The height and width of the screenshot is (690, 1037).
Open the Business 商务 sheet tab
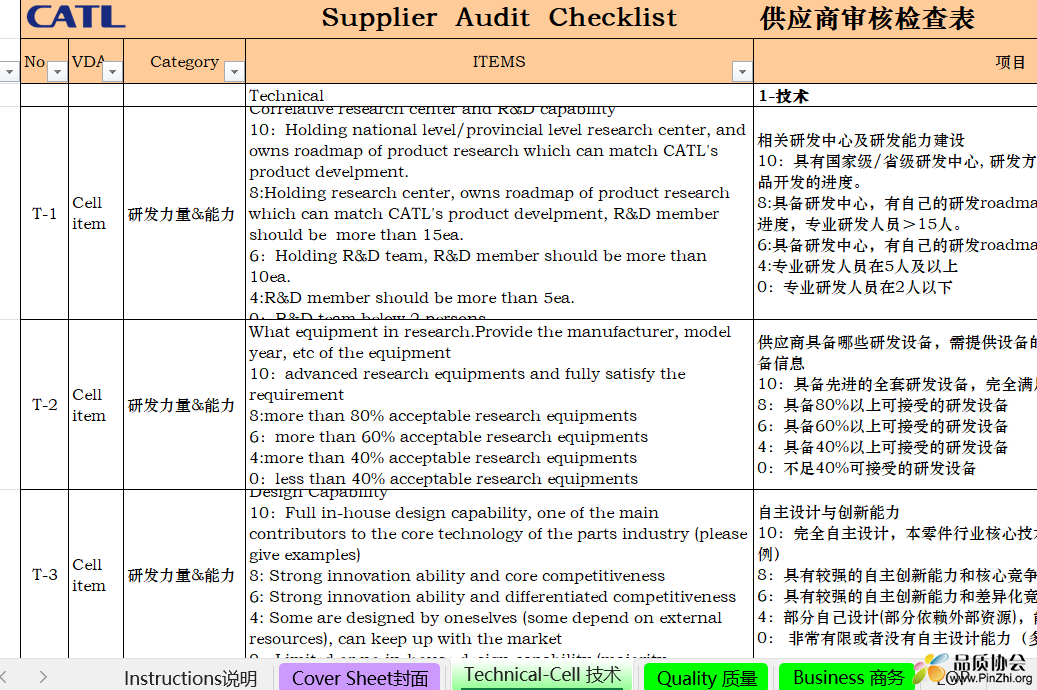coord(849,678)
